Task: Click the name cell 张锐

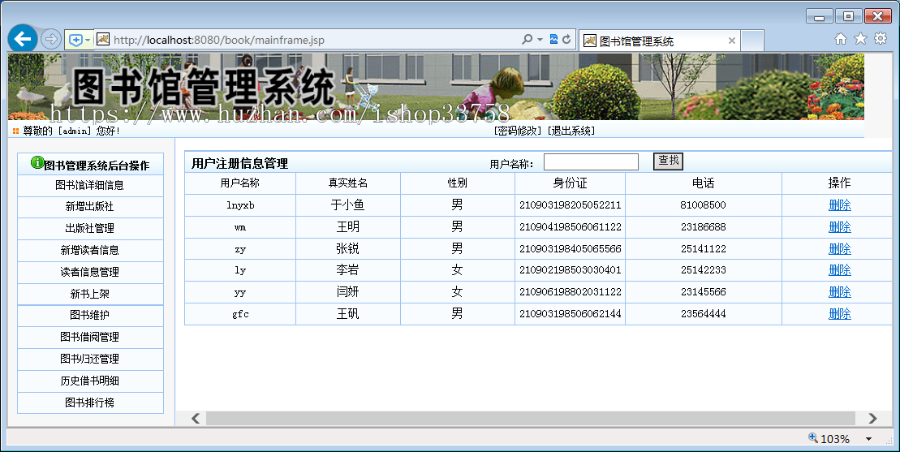Action: pos(348,249)
